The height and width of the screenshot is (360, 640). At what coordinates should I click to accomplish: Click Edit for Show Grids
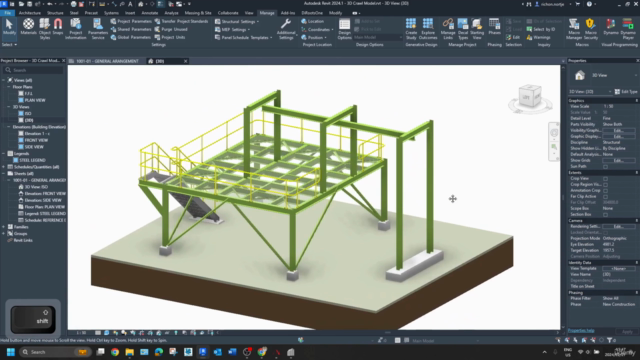[x=619, y=160]
